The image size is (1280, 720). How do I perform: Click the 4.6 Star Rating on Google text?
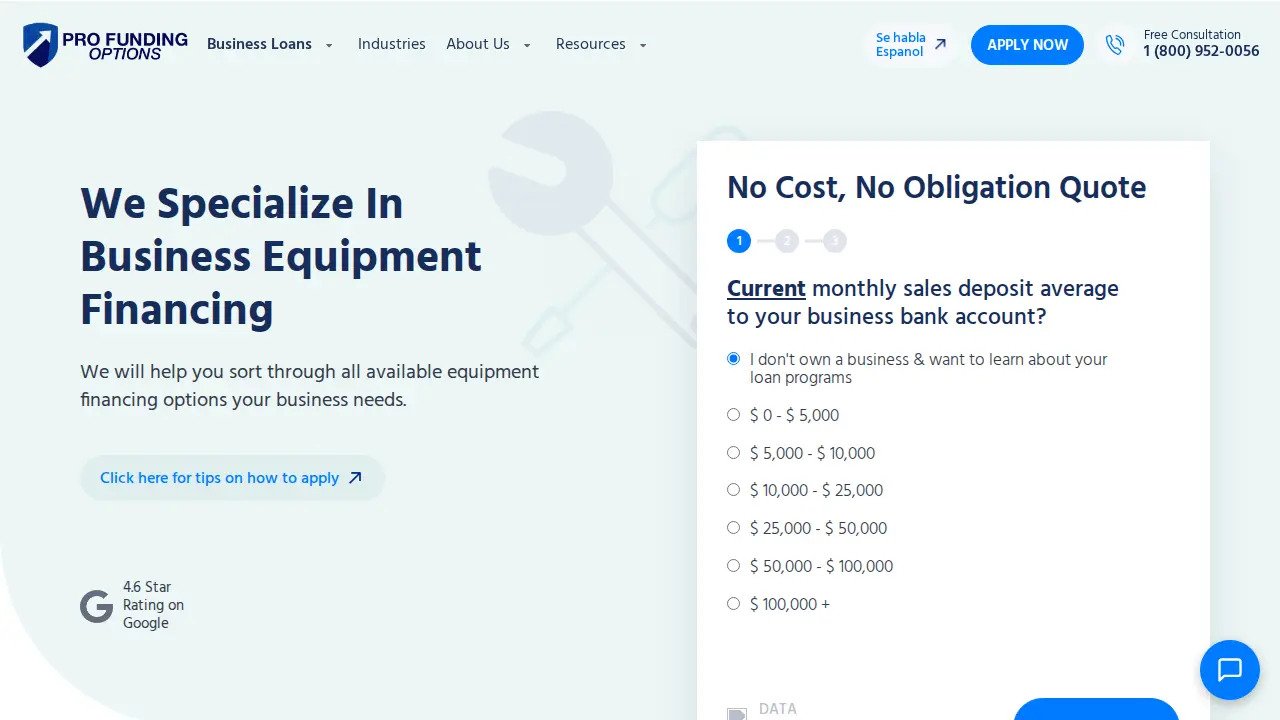(x=154, y=605)
